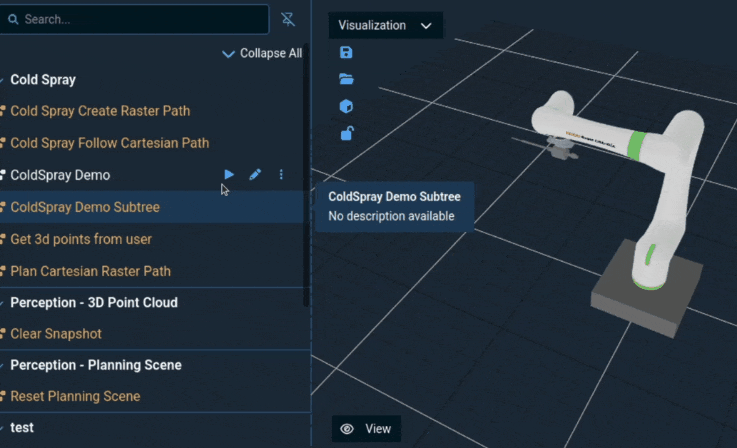Click Collapse All

pyautogui.click(x=262, y=54)
